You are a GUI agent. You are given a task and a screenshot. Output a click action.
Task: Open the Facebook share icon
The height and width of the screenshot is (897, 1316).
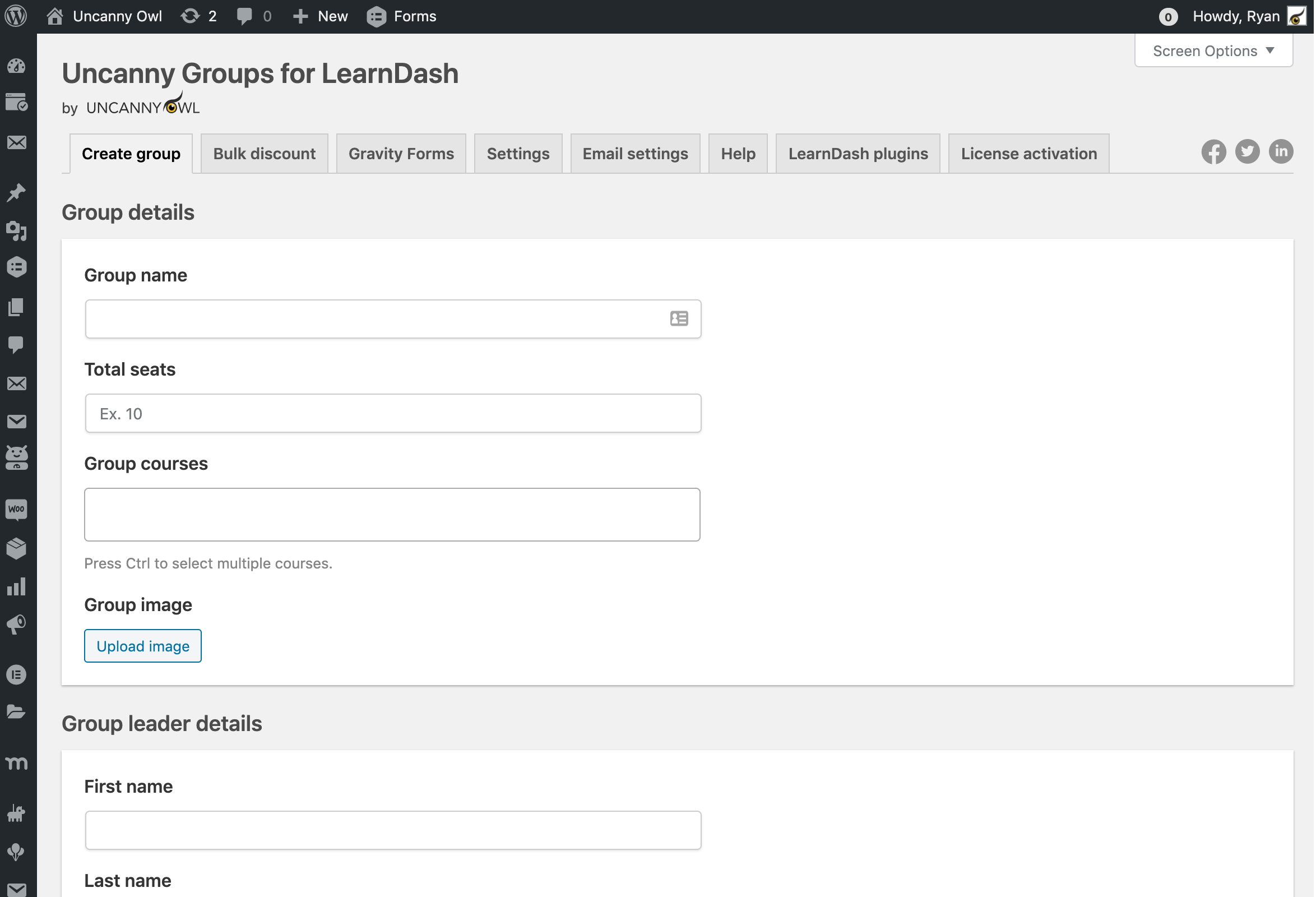[x=1215, y=152]
